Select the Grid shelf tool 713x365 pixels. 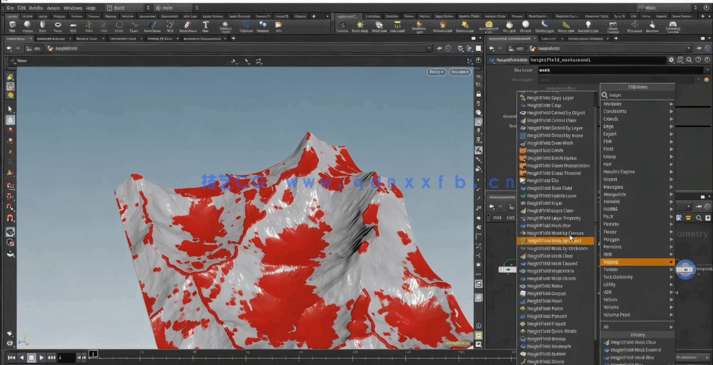pos(73,26)
